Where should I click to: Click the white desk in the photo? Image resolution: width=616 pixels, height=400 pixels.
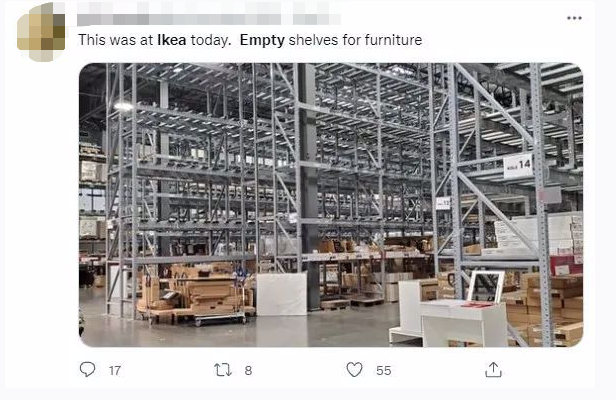point(464,322)
